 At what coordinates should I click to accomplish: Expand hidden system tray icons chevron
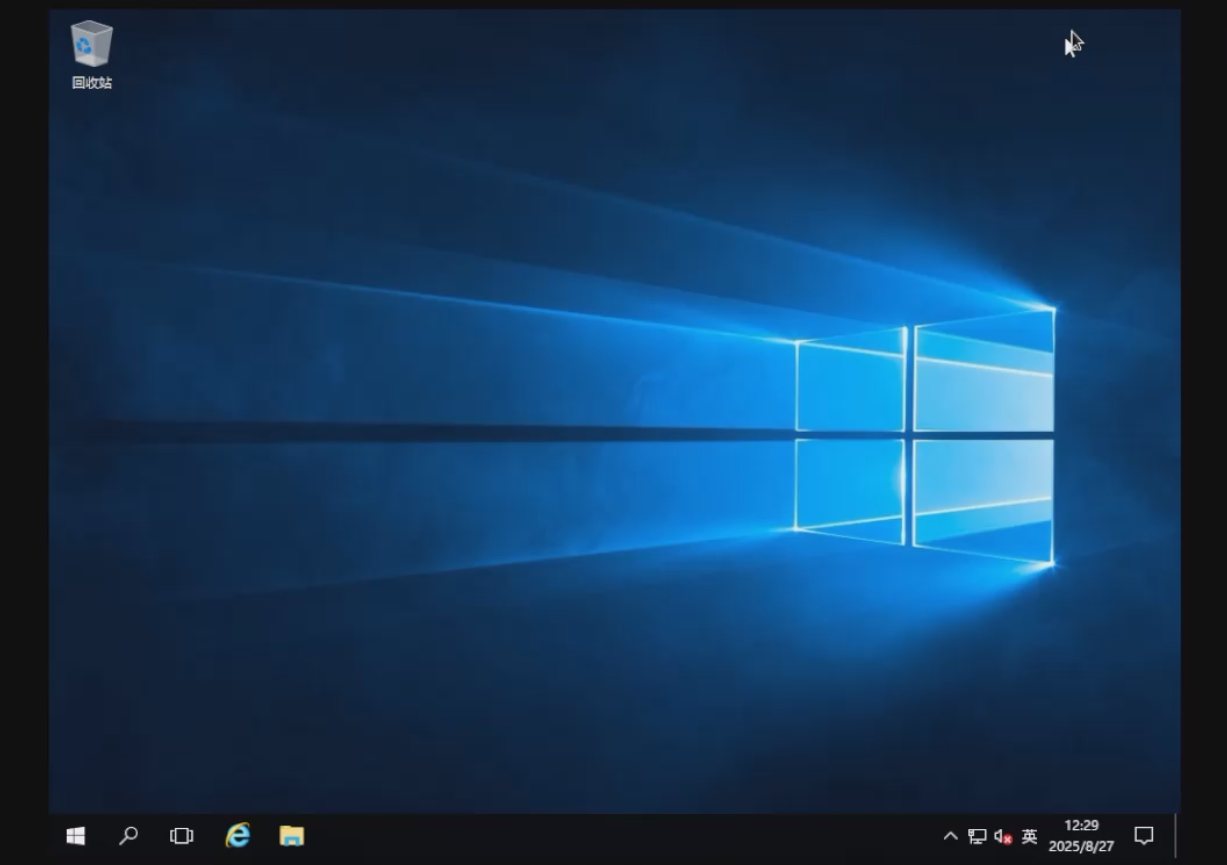950,836
